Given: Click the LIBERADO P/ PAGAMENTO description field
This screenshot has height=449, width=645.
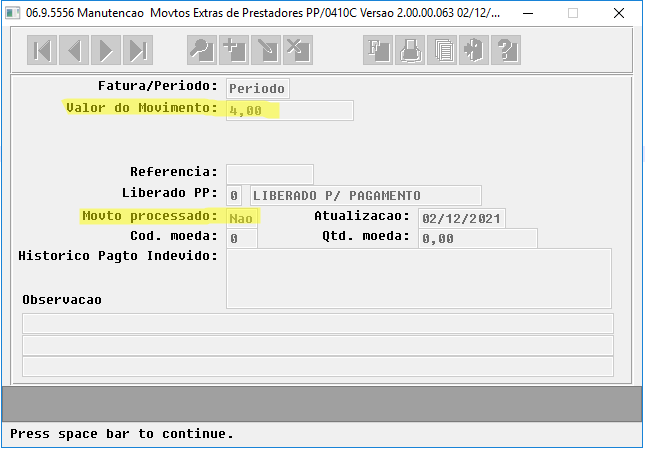Looking at the screenshot, I should [x=366, y=196].
